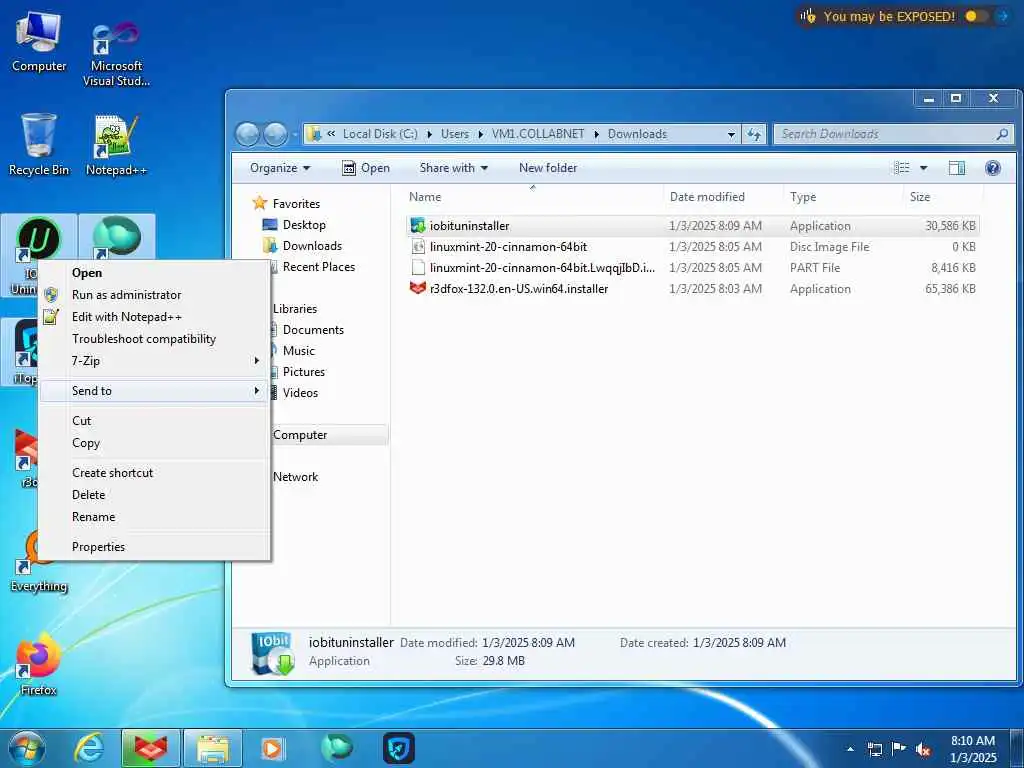Select the Everything desktop shortcut label
Viewport: 1024px width, 768px height.
pyautogui.click(x=39, y=586)
